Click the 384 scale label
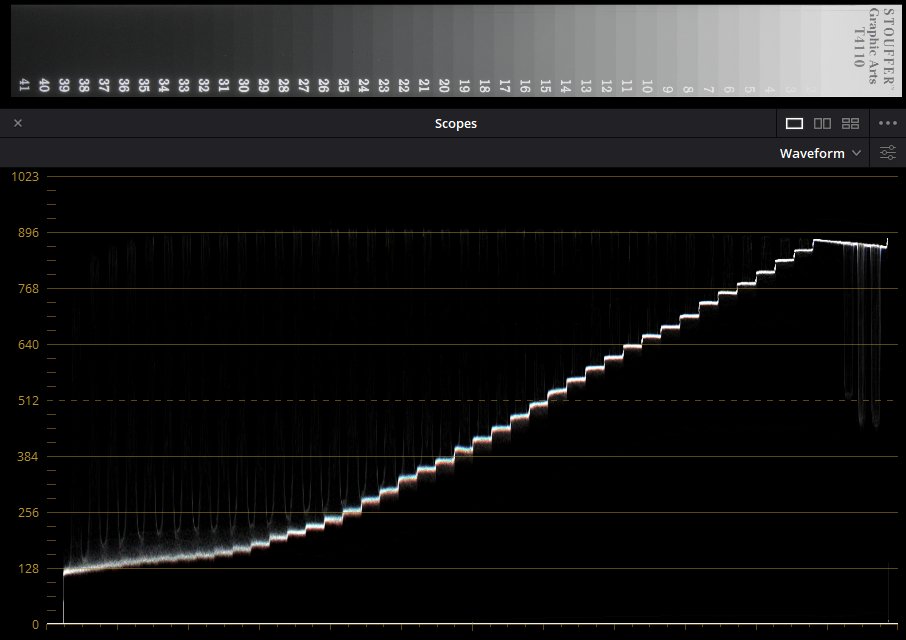 tap(28, 457)
